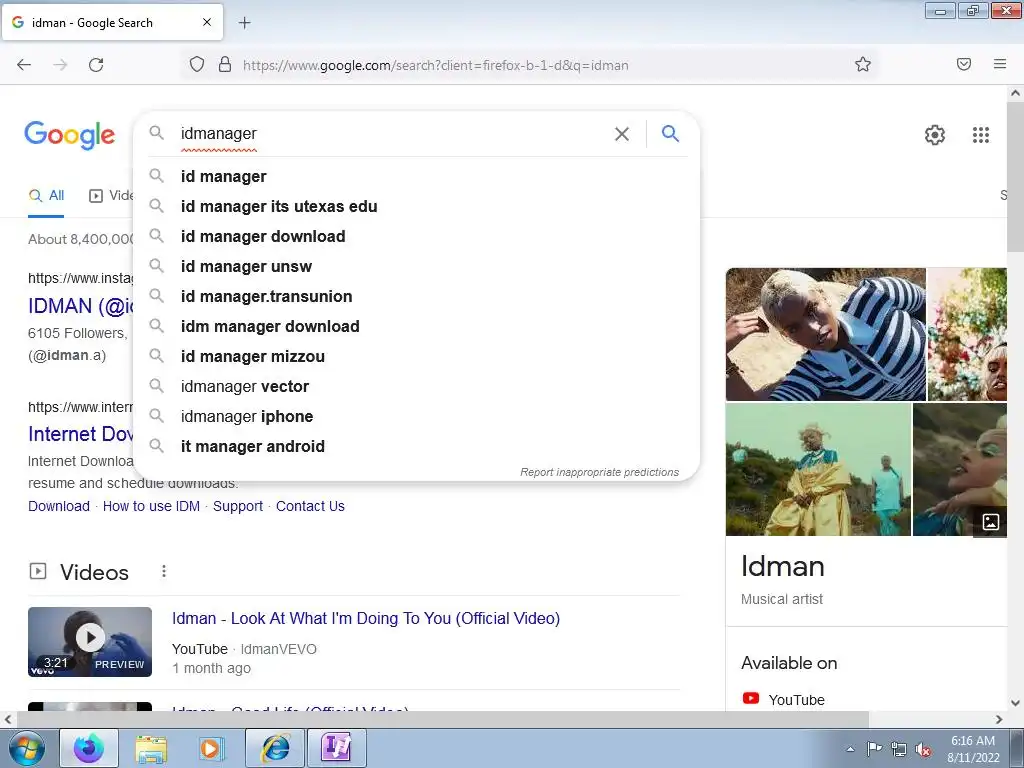
Task: Select suggestion 'id manager.transunion'
Action: 417,296
